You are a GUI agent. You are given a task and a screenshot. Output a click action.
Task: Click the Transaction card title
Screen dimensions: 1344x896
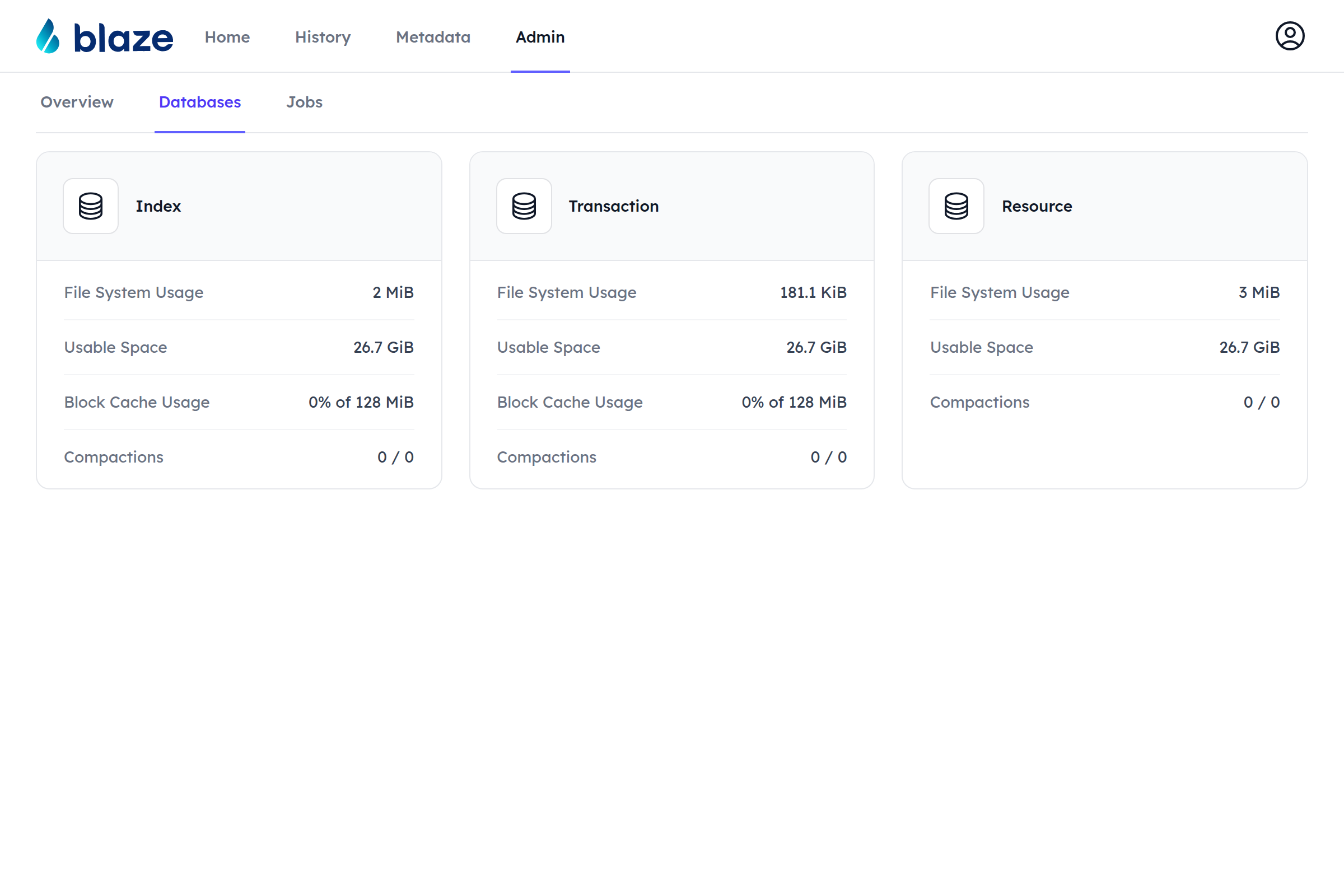(x=614, y=206)
